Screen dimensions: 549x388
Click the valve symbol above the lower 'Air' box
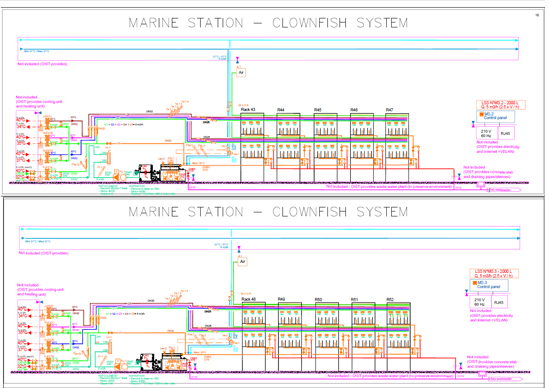coord(239,249)
